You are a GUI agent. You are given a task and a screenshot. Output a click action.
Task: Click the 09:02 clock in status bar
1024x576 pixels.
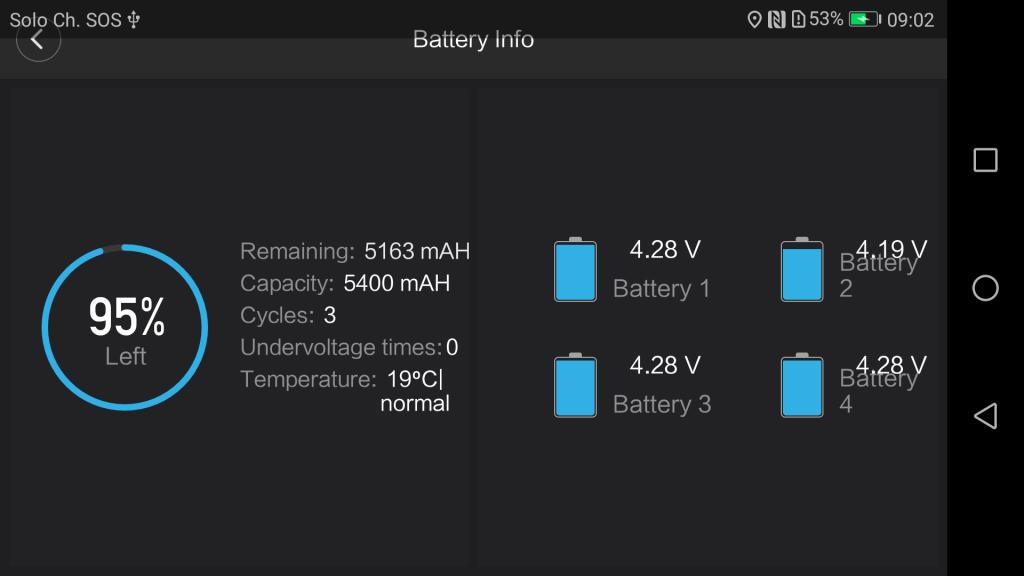click(x=910, y=20)
